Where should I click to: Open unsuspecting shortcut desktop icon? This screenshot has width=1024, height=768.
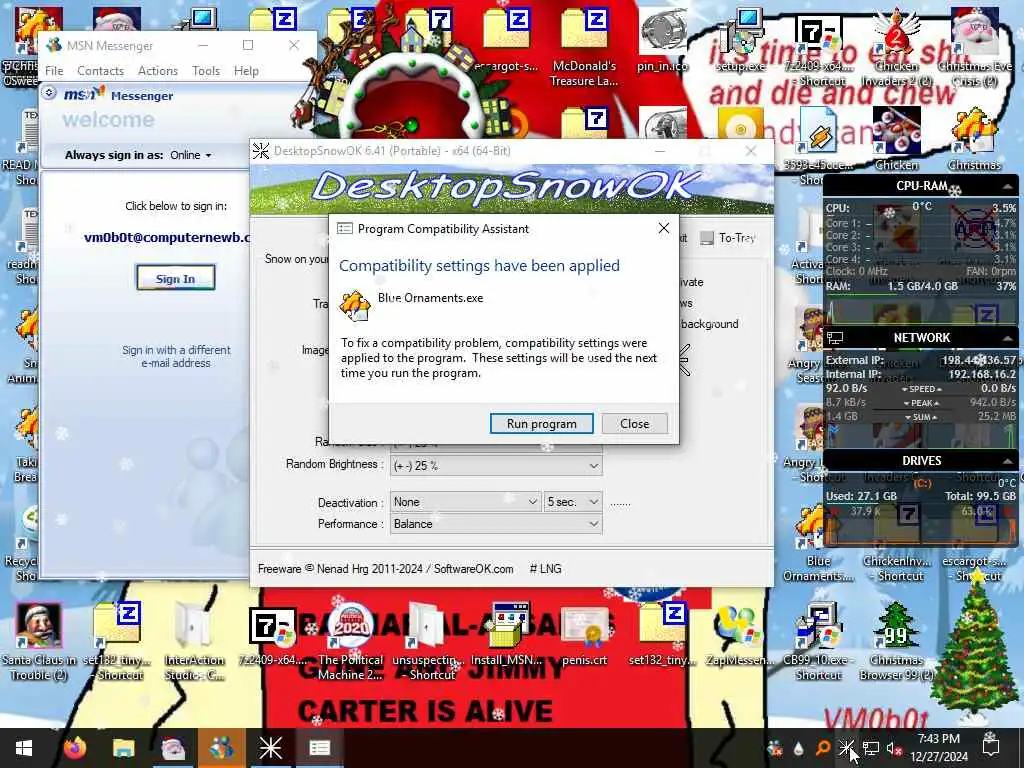[x=428, y=642]
